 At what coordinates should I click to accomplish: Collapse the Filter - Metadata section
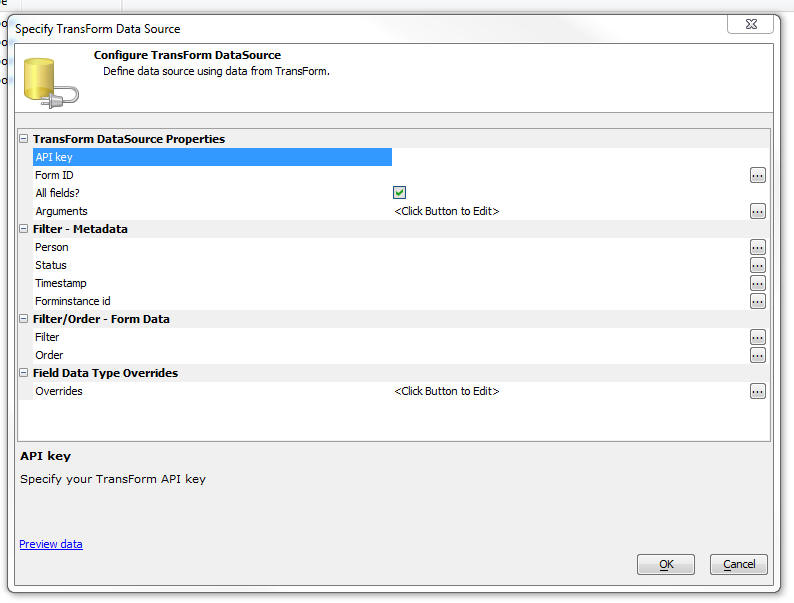click(x=23, y=228)
